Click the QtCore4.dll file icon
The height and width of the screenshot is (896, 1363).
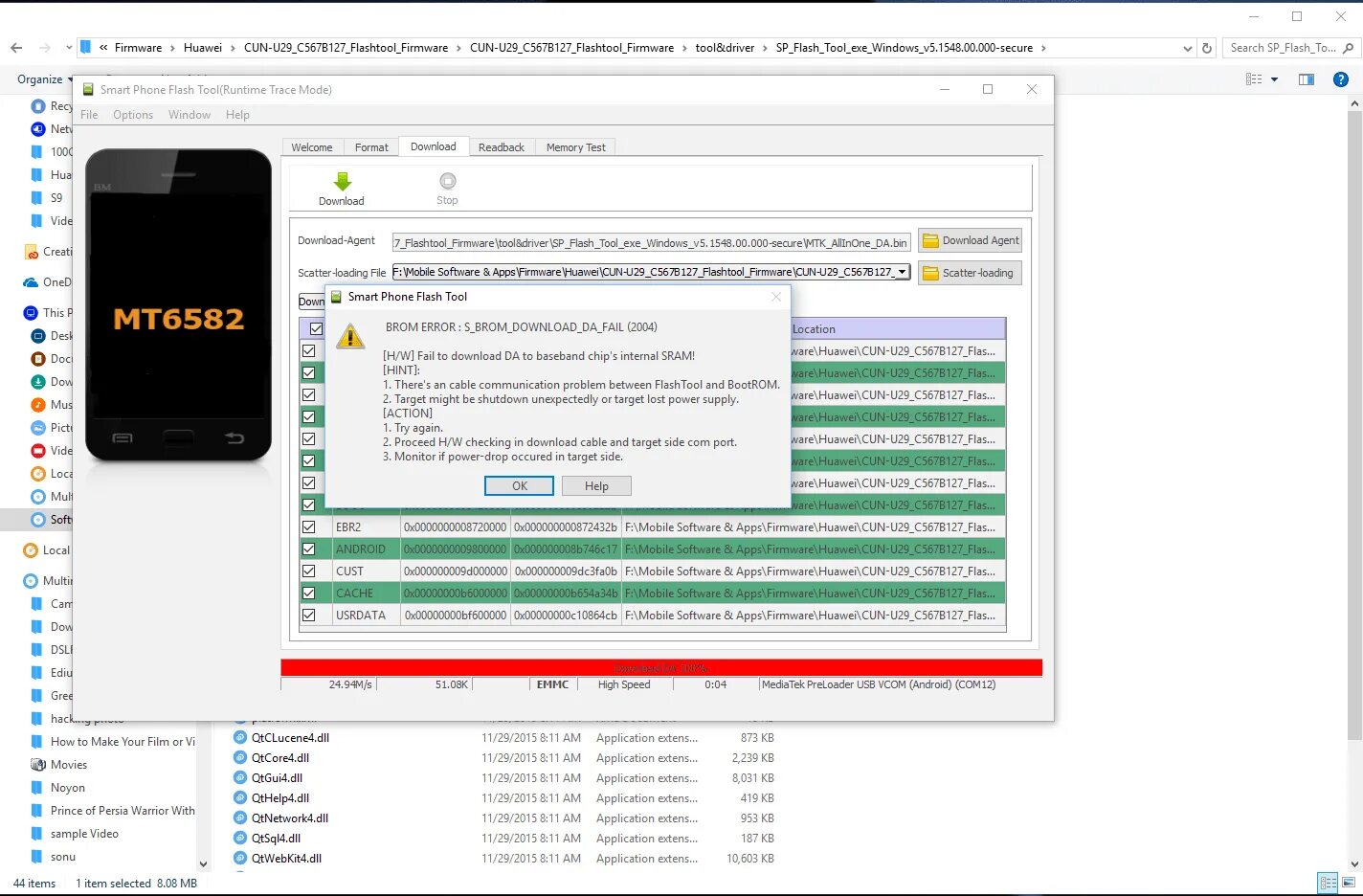click(240, 757)
